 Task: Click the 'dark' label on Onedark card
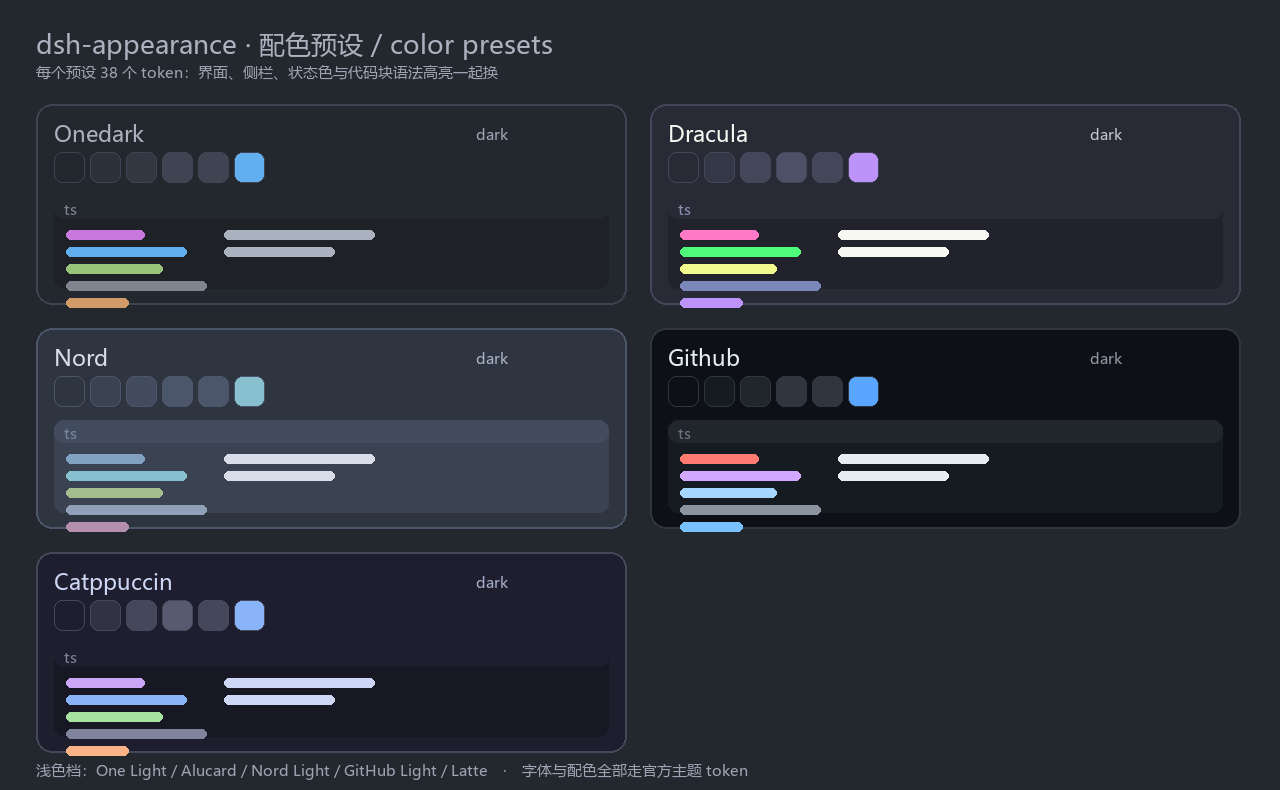click(x=492, y=135)
